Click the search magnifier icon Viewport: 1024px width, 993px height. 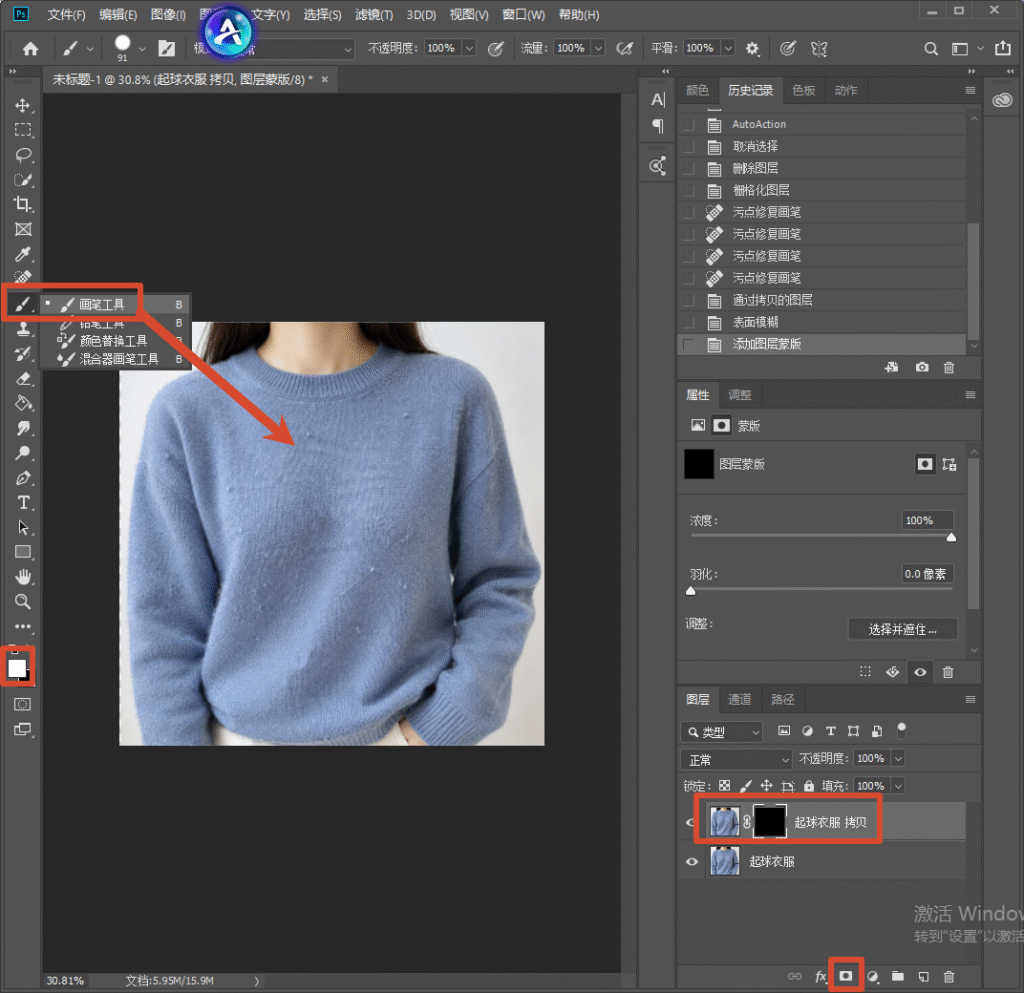click(931, 48)
